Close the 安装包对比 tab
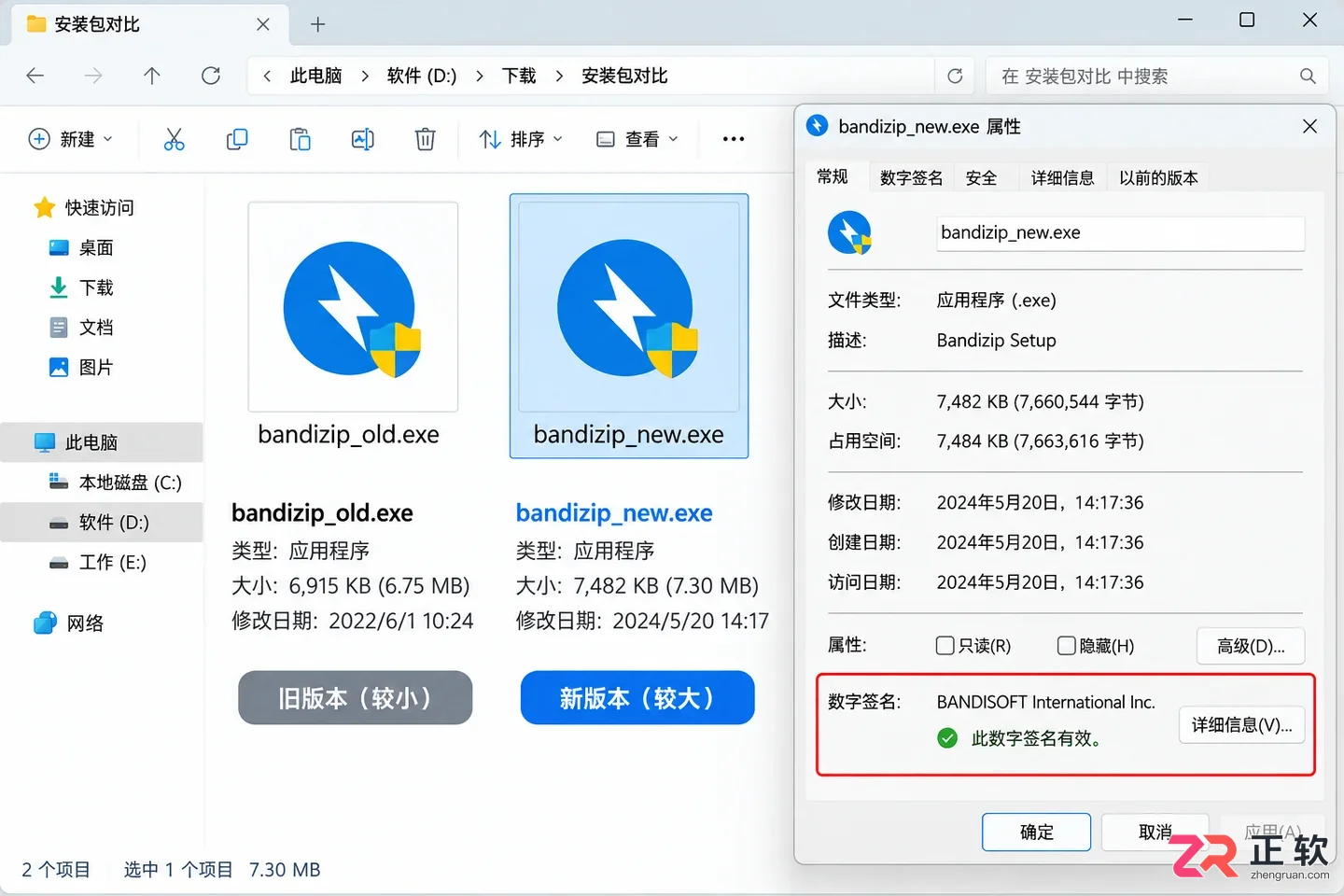Screen dimensions: 1344x896 263,24
